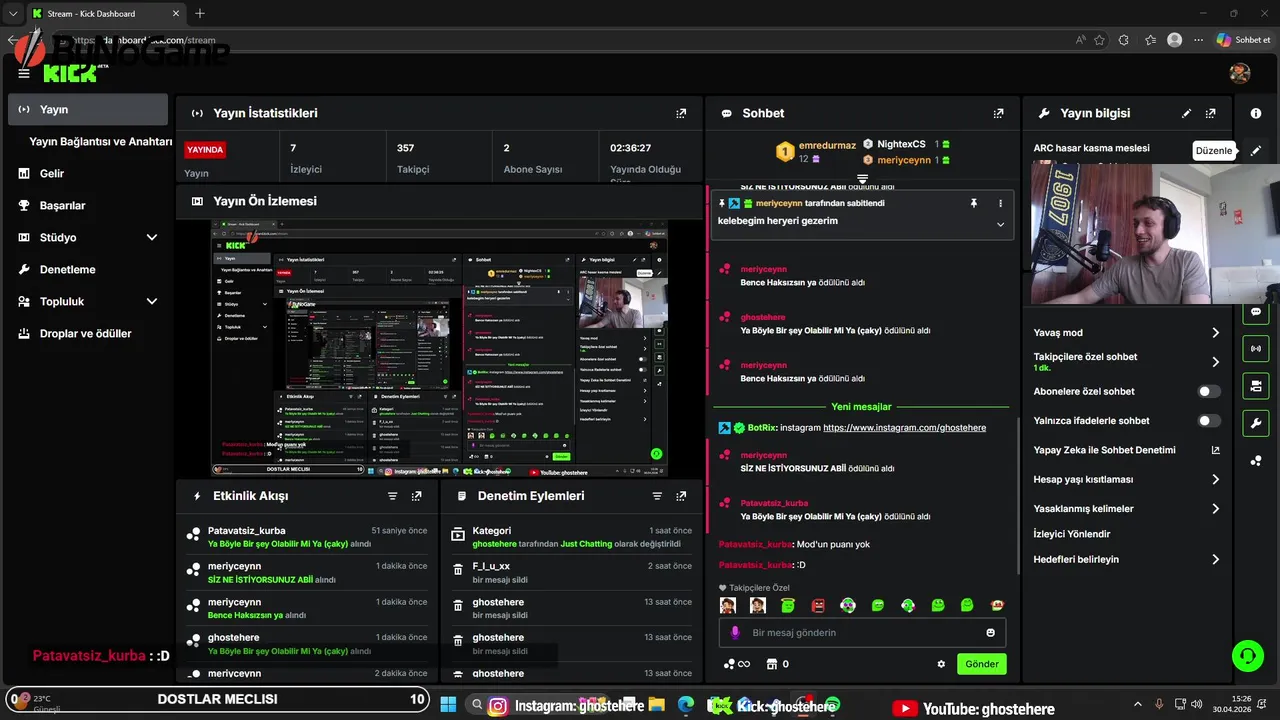Open emredurmaz in chat leaderboard
The height and width of the screenshot is (720, 1280).
pos(826,145)
